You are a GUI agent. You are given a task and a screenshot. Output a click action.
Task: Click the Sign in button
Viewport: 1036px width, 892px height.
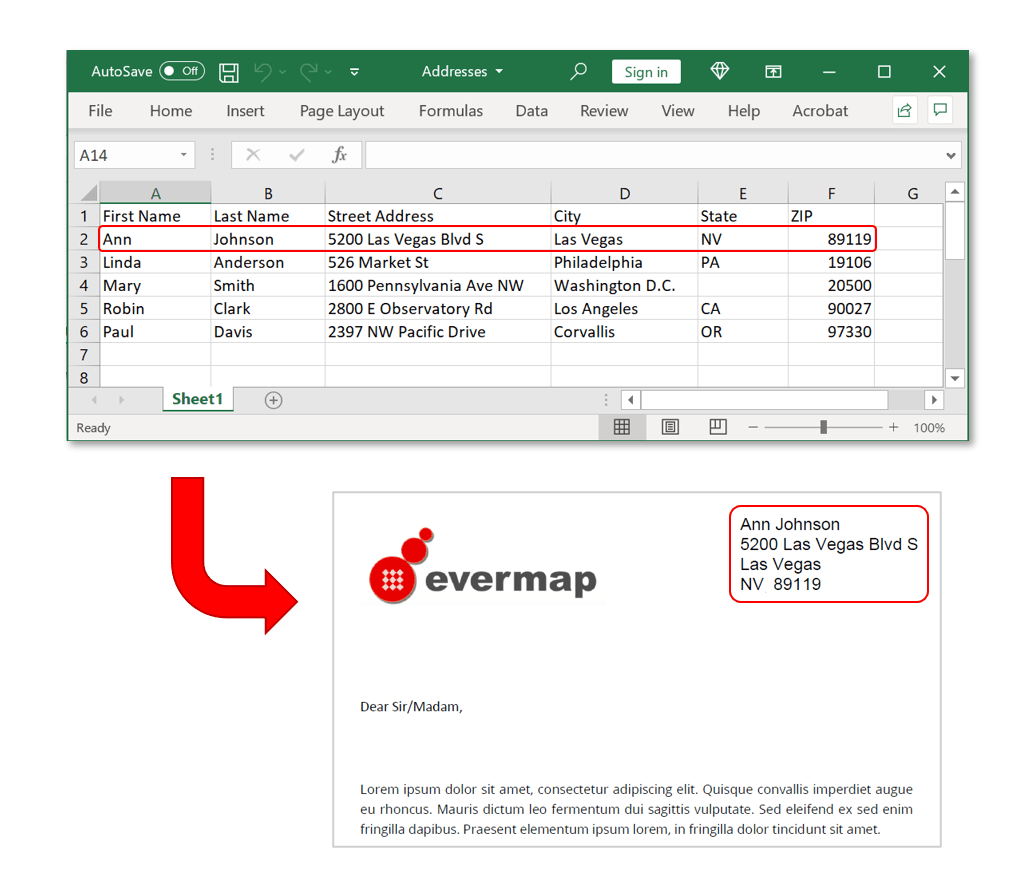[x=645, y=71]
